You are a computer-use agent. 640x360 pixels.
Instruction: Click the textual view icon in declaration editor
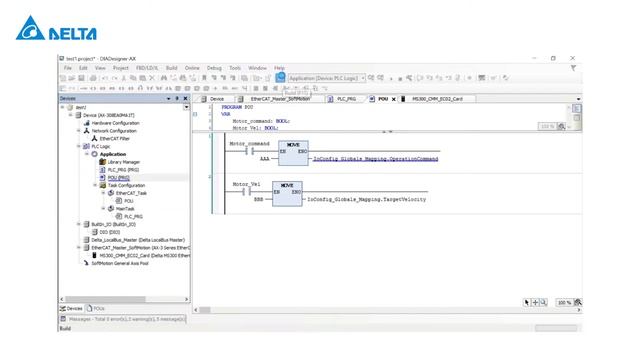tap(576, 109)
